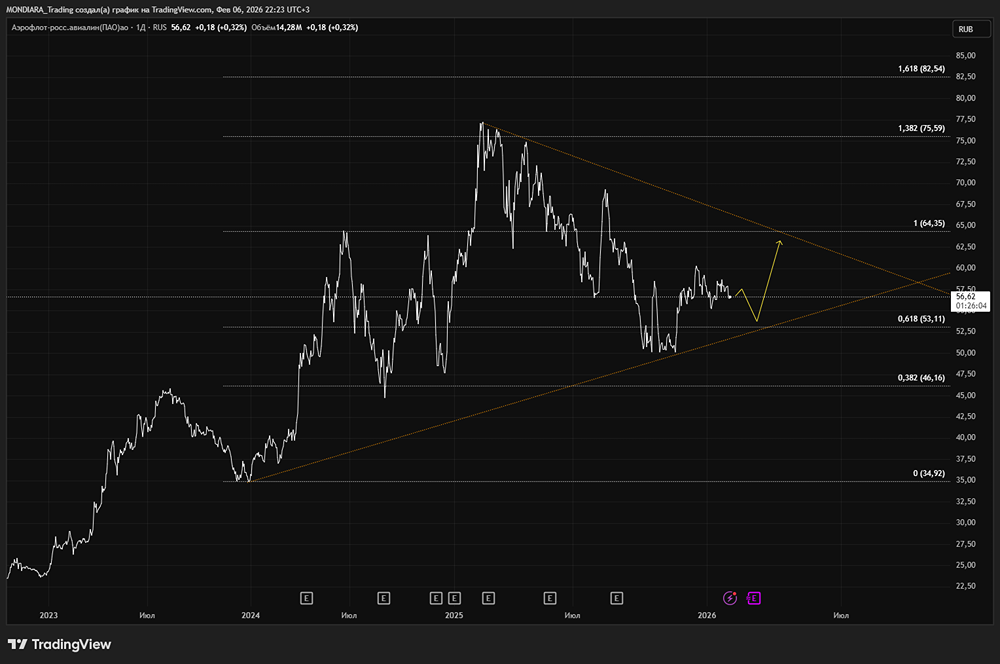1000x664 pixels.
Task: Click the TradingView logo
Action: click(x=59, y=644)
